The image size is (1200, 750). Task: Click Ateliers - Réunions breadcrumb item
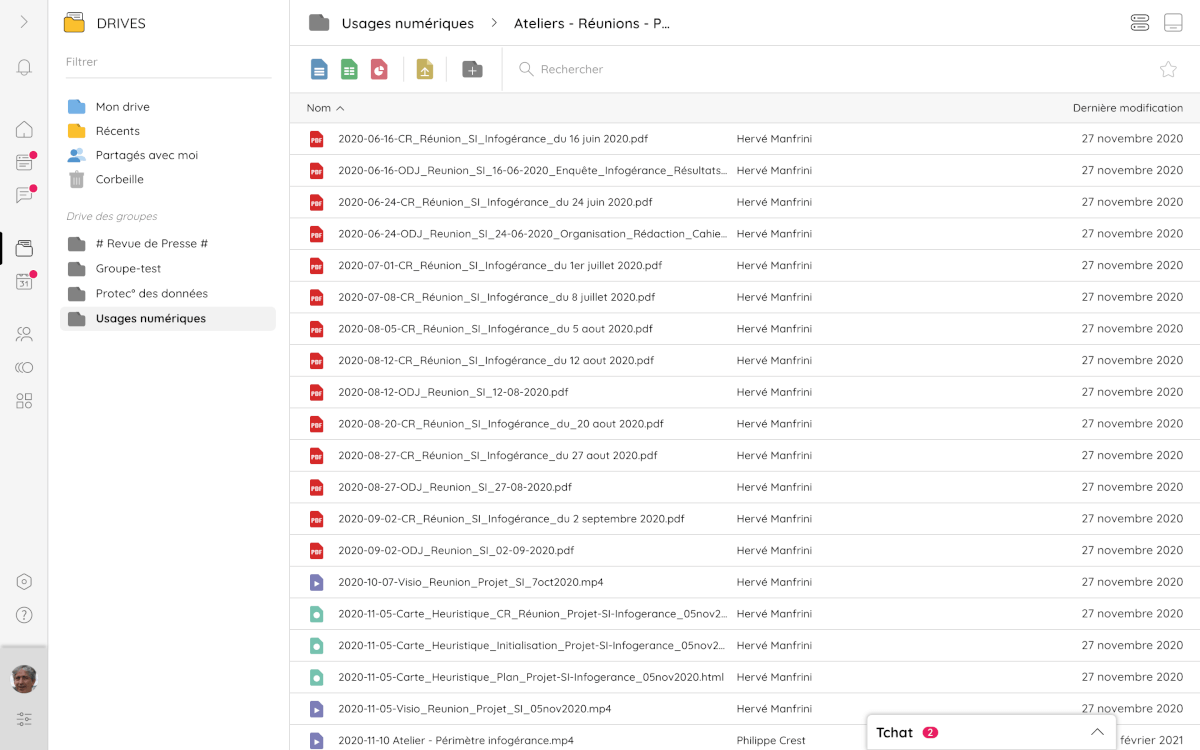[x=591, y=23]
